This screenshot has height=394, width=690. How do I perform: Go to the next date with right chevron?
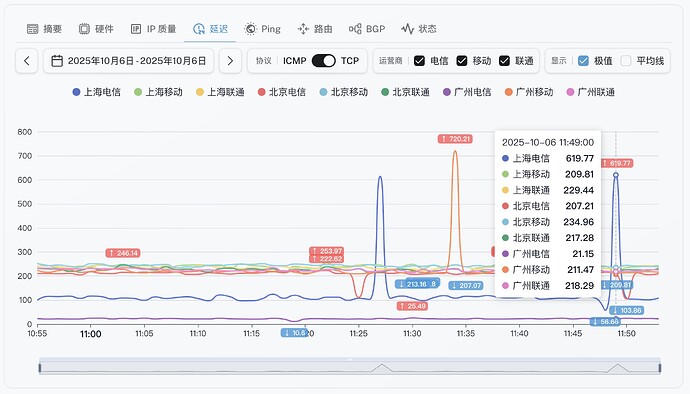(x=230, y=61)
